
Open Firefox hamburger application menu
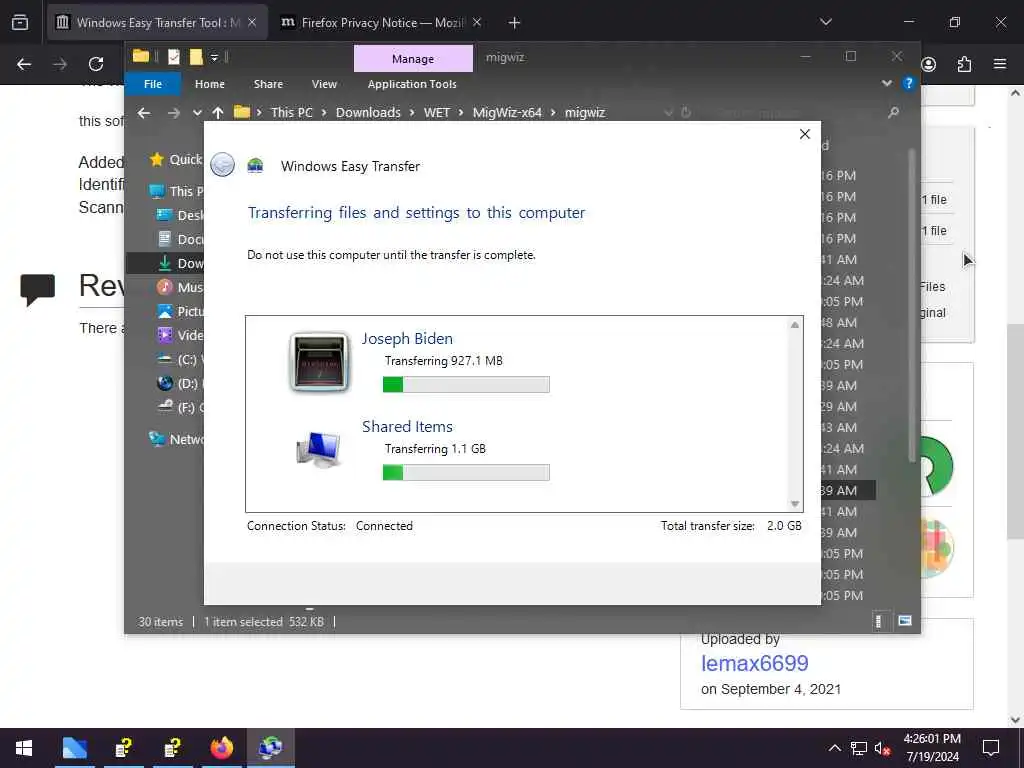click(1000, 64)
